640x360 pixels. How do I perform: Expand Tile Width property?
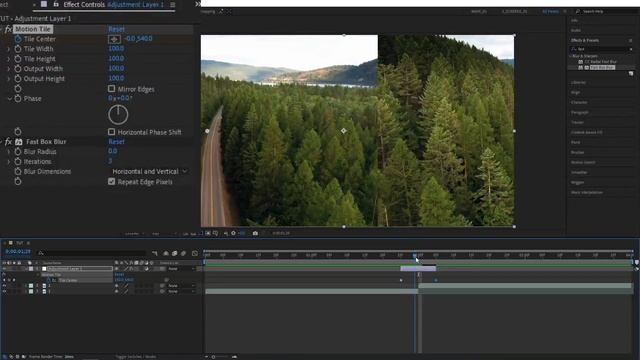(x=9, y=49)
